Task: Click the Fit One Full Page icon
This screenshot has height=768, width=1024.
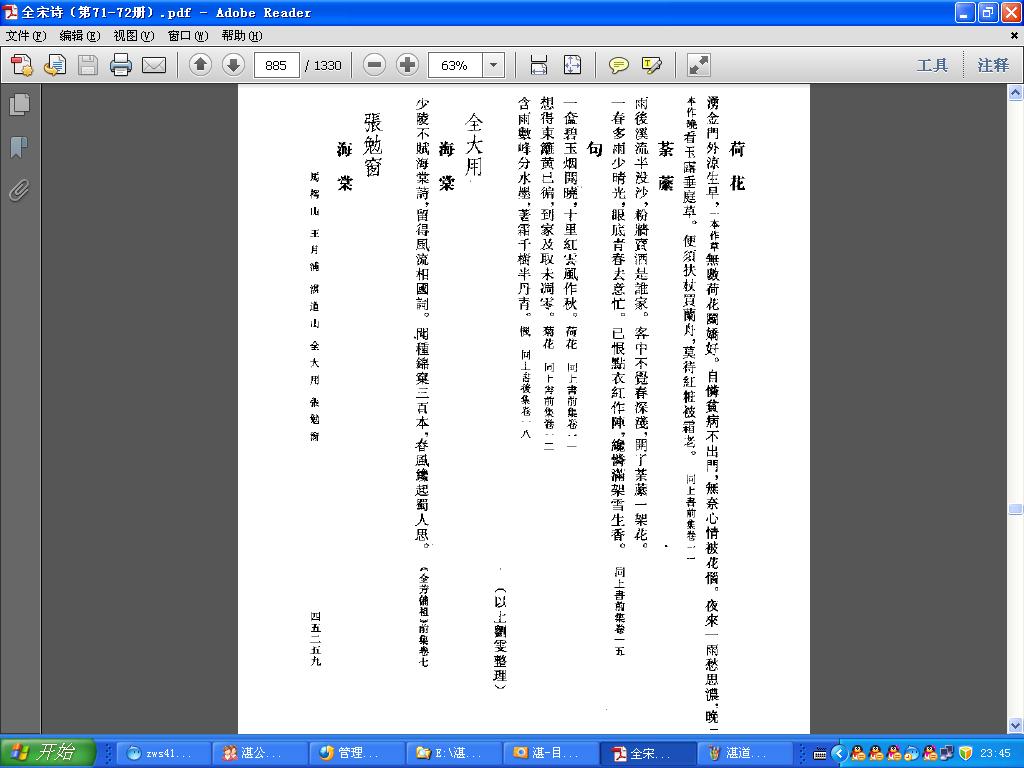Action: click(x=572, y=65)
